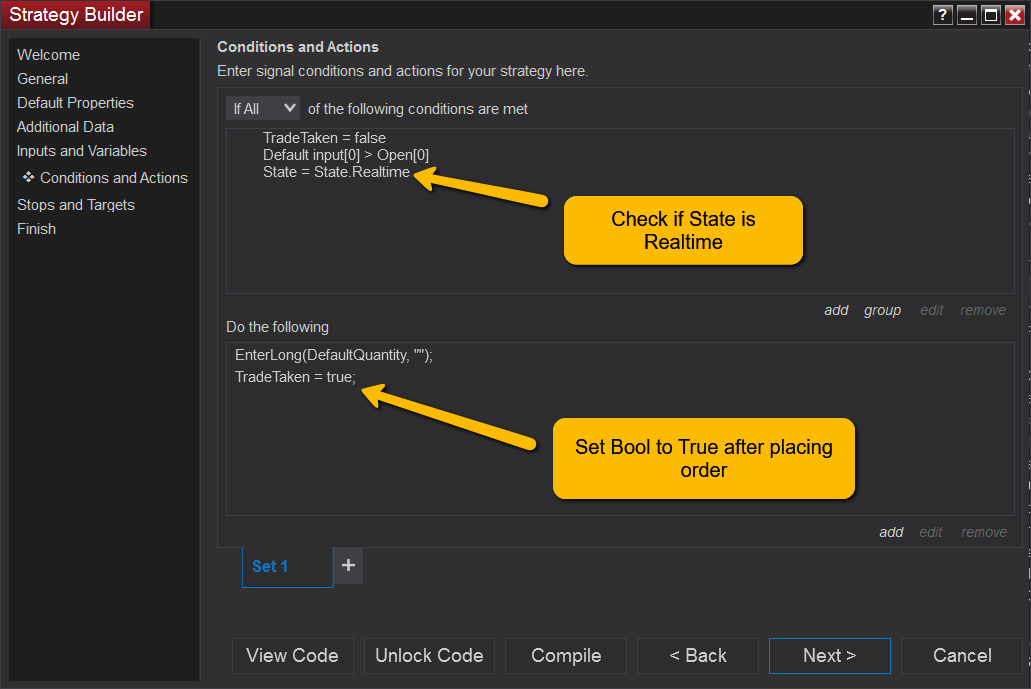Go to next step with Next button

829,656
